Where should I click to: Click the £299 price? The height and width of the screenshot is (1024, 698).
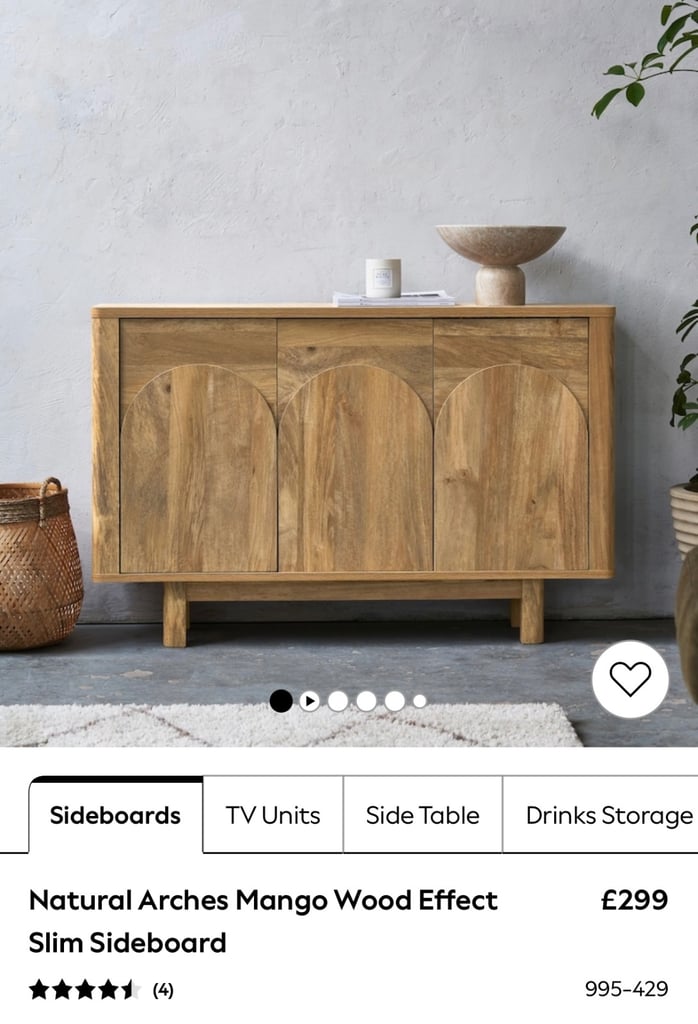click(634, 900)
